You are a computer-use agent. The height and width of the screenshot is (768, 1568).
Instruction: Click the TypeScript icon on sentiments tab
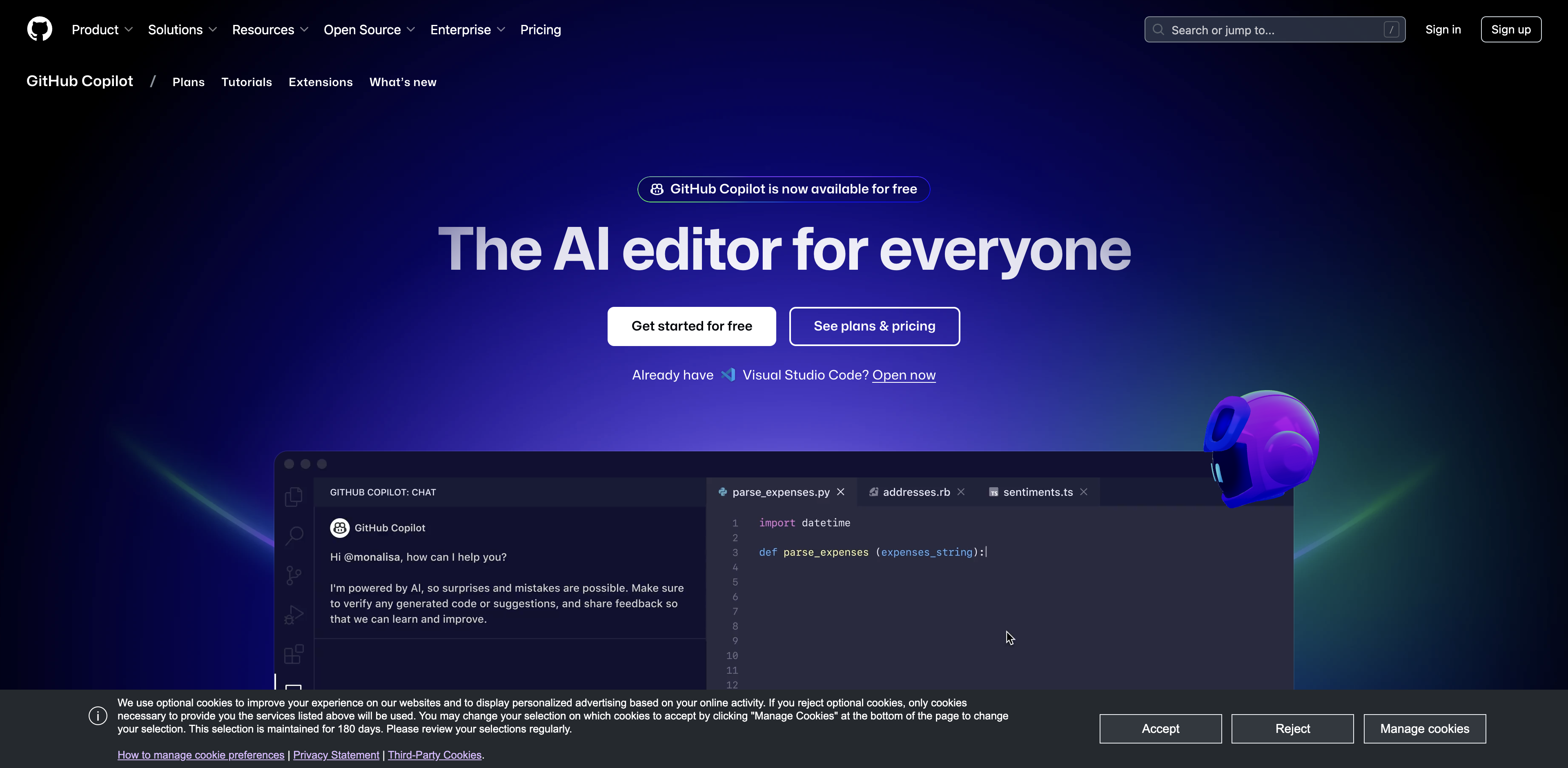tap(994, 493)
